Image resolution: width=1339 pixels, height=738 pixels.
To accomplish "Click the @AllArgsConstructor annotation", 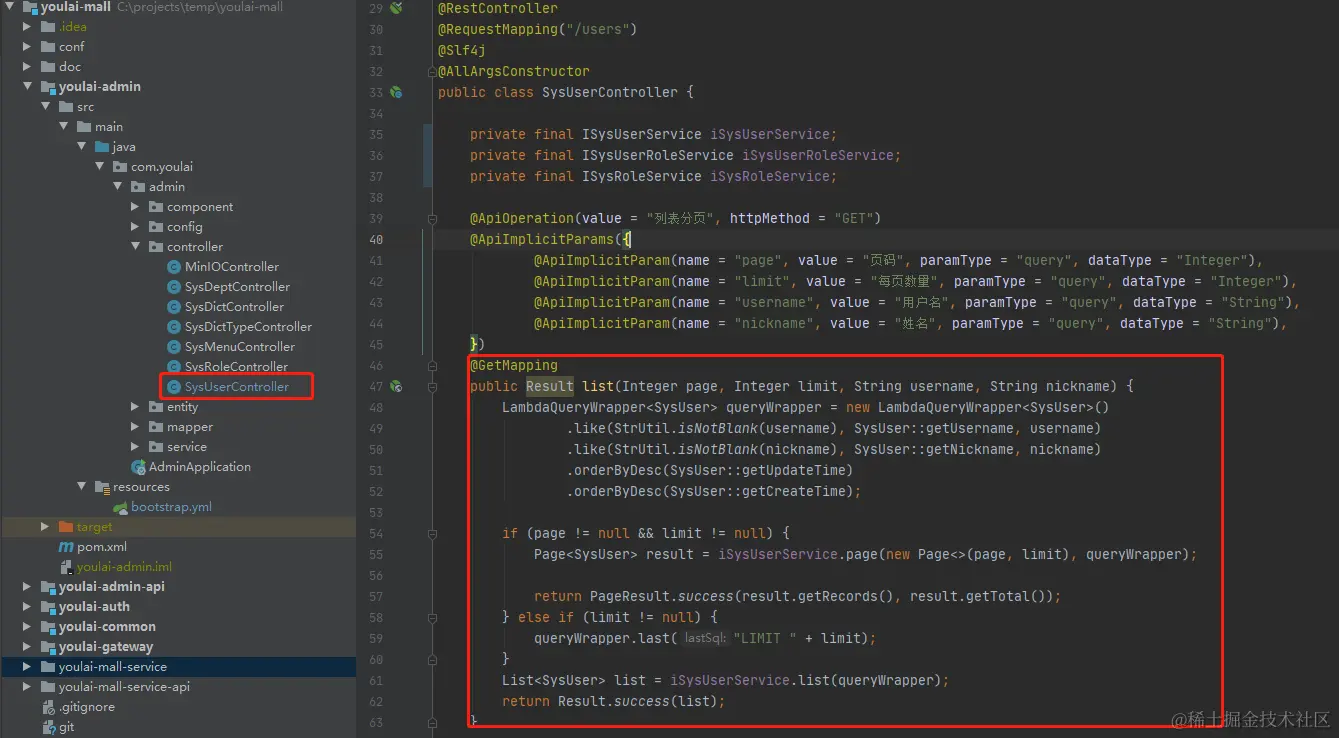I will pyautogui.click(x=514, y=71).
